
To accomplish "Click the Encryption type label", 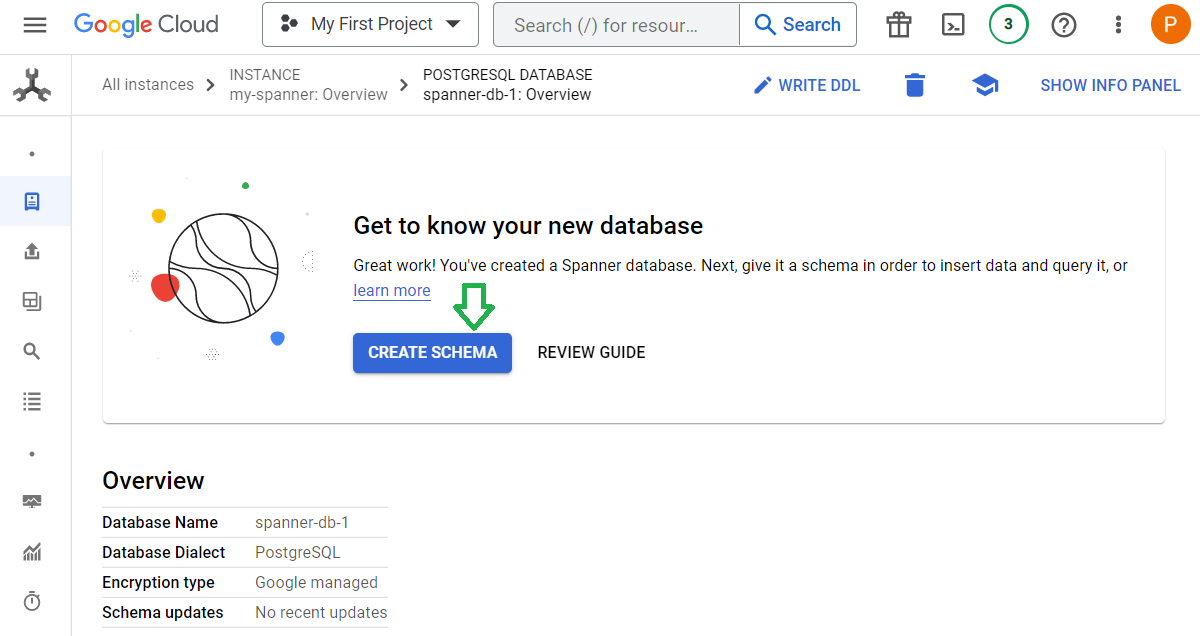I will pyautogui.click(x=158, y=582).
